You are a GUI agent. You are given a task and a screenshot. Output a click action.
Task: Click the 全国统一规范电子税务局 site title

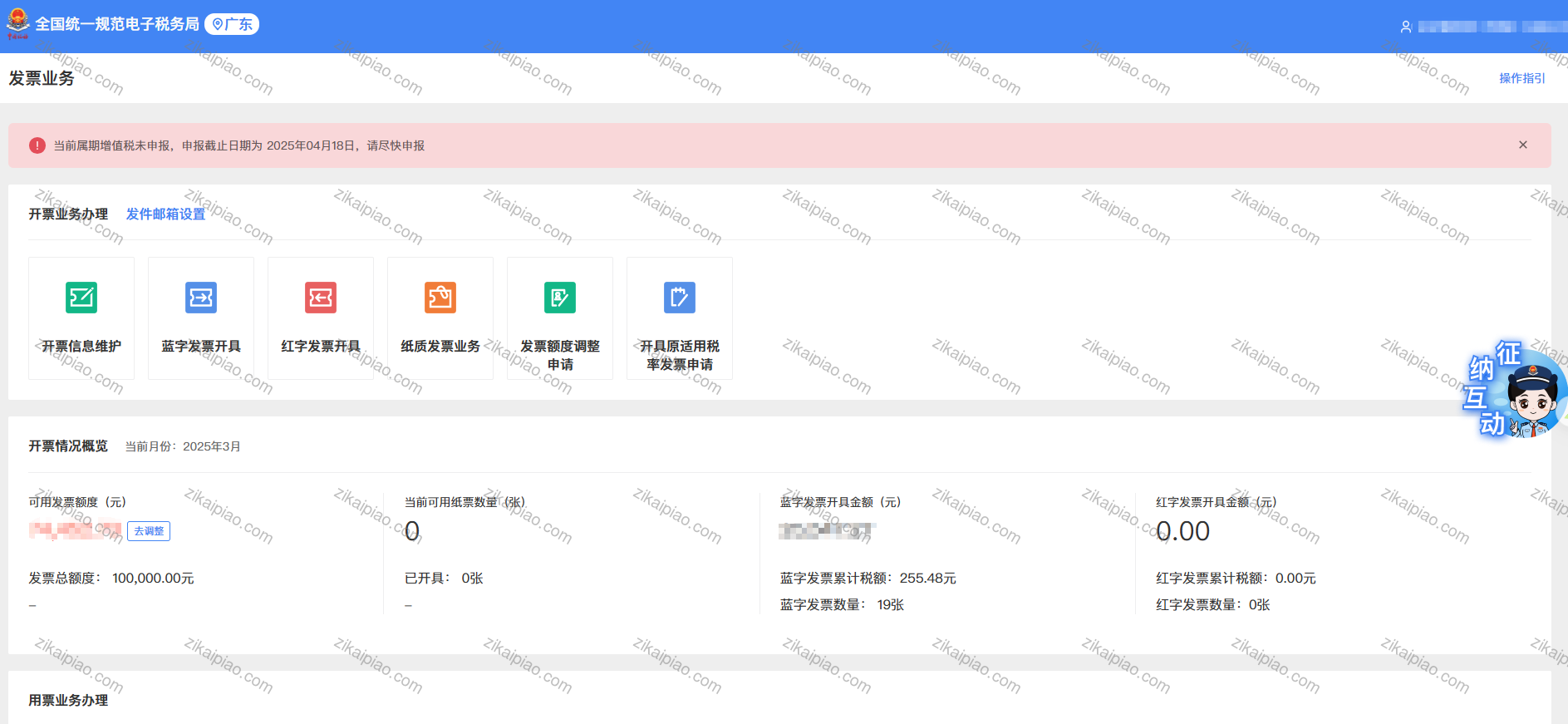117,24
